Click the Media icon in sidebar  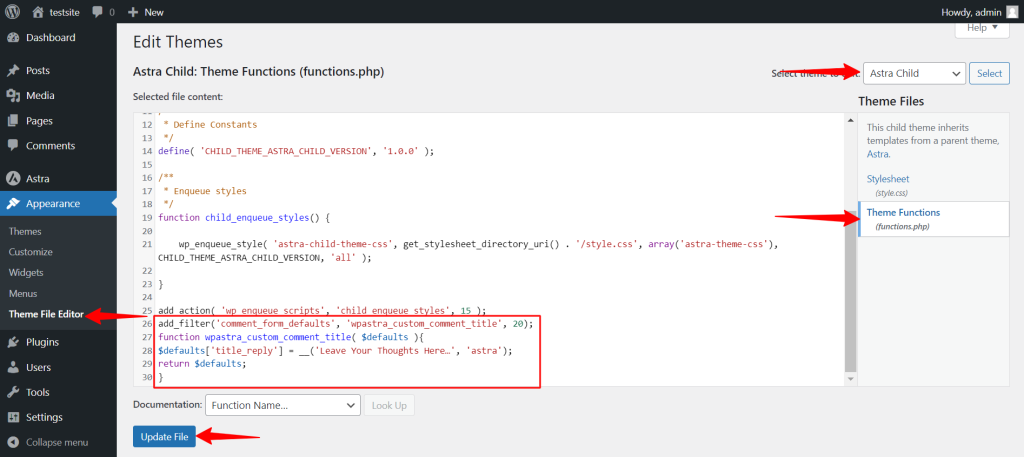click(x=13, y=96)
